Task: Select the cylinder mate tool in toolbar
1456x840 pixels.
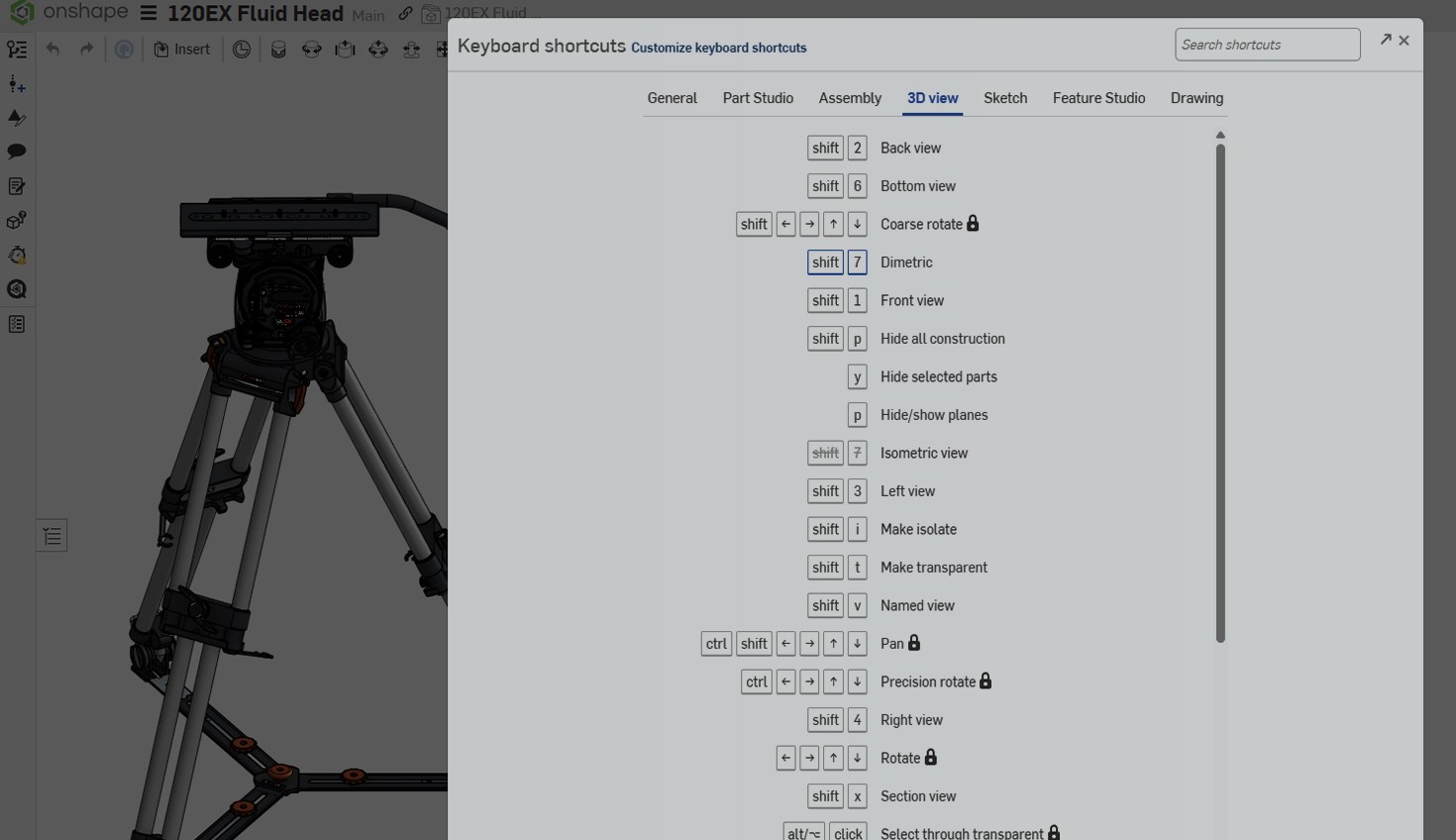Action: (x=278, y=50)
